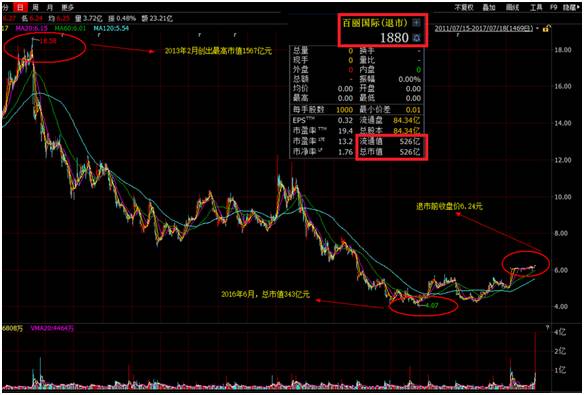
Task: Expand the date range dropdown arrow
Action: [538, 29]
